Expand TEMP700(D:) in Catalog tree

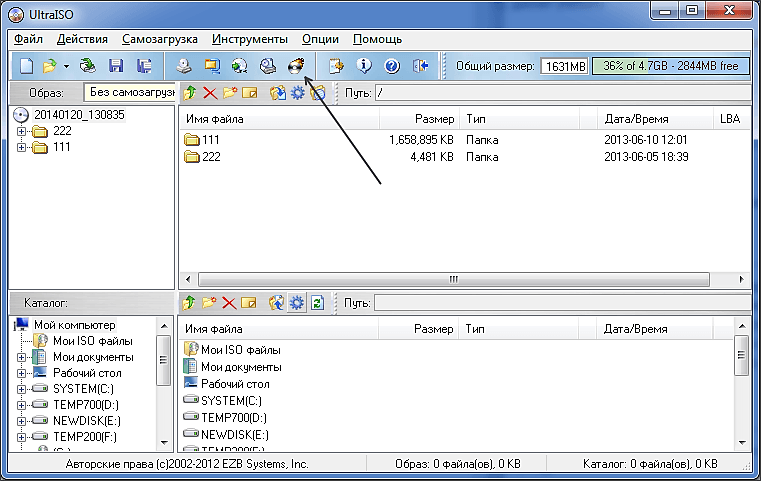click(21, 405)
